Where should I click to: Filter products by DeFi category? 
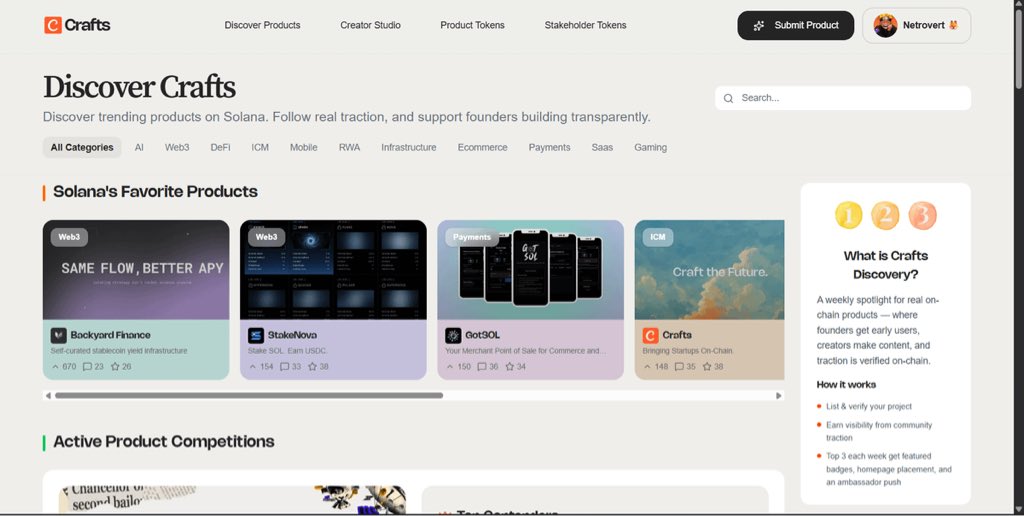click(220, 148)
